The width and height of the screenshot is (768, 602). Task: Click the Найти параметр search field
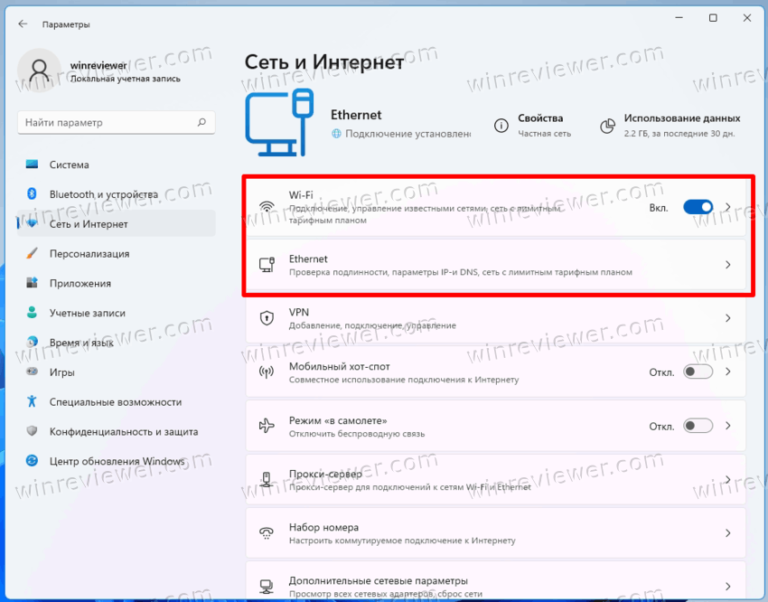(115, 122)
